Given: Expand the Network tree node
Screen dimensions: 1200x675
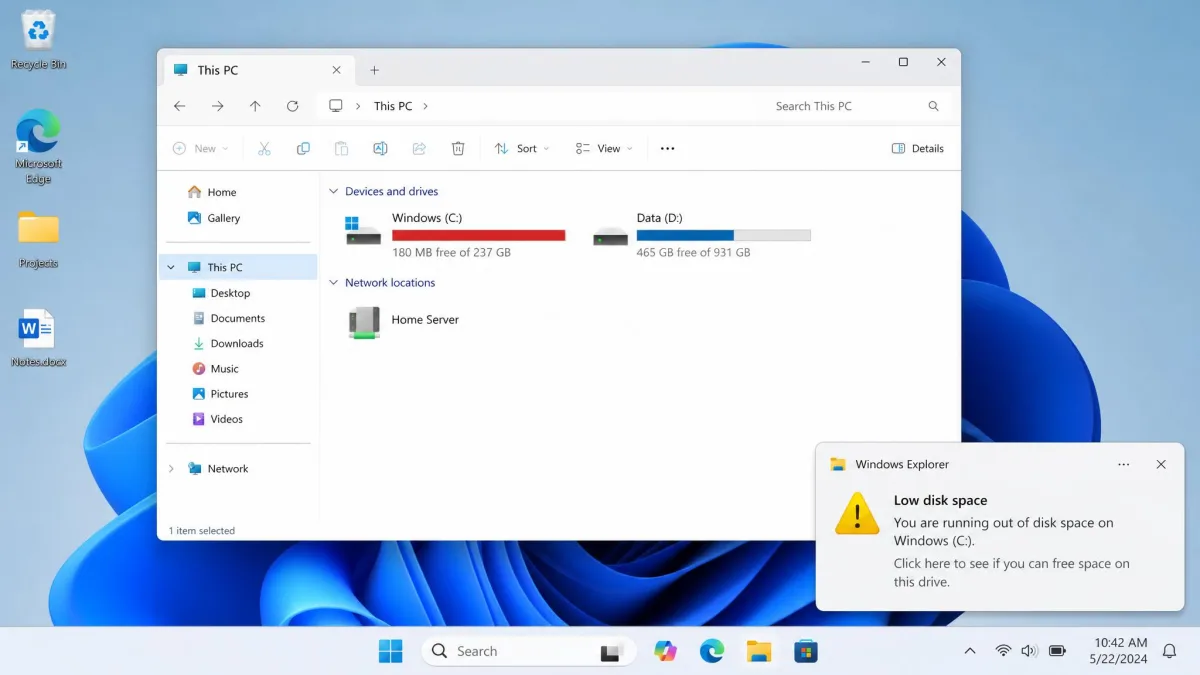Looking at the screenshot, I should point(171,468).
